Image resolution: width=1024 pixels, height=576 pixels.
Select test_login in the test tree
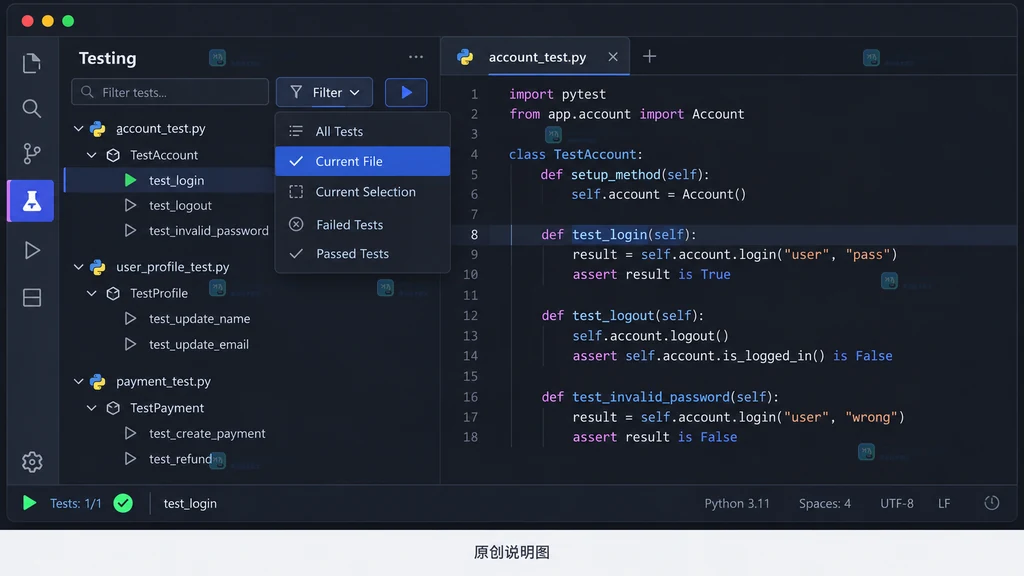(176, 180)
